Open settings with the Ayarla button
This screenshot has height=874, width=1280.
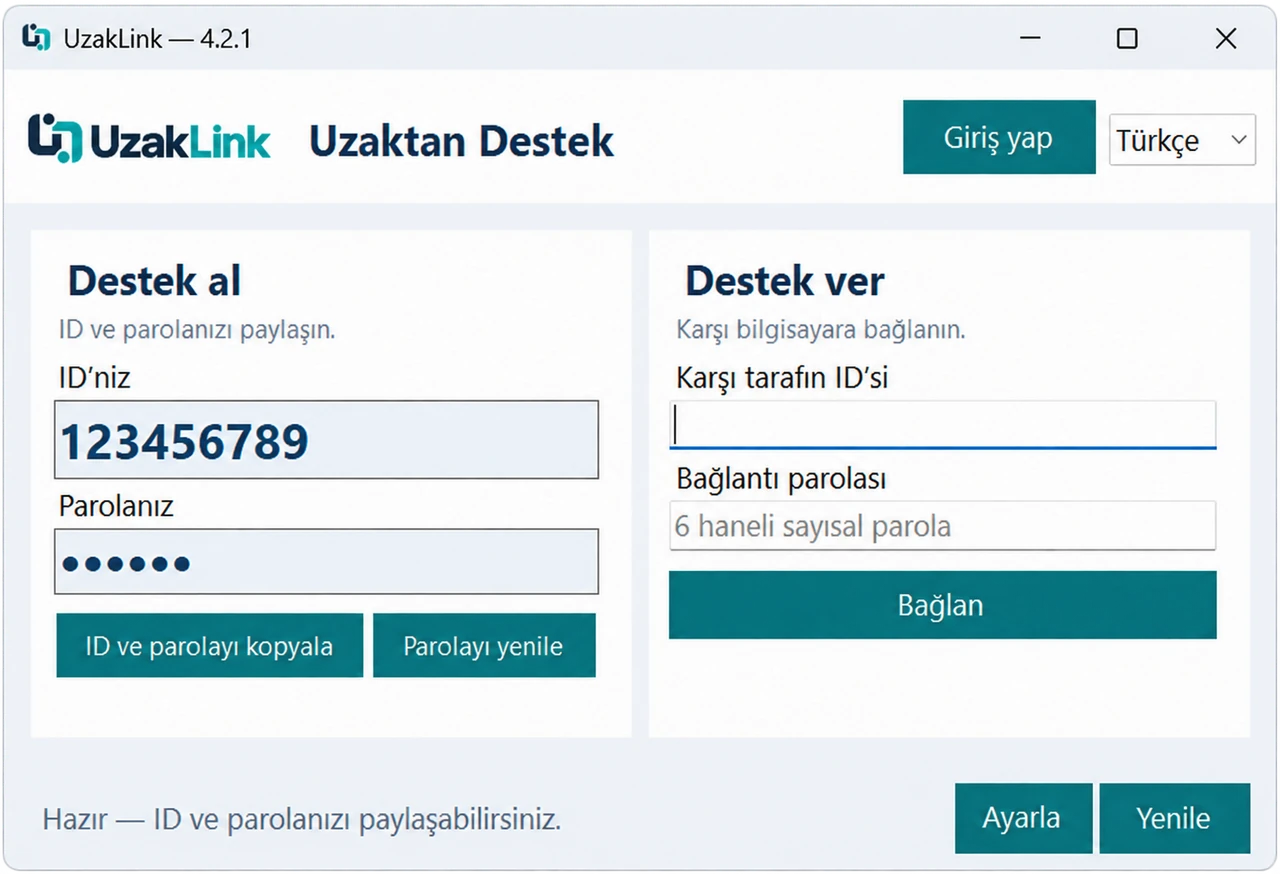tap(1022, 818)
